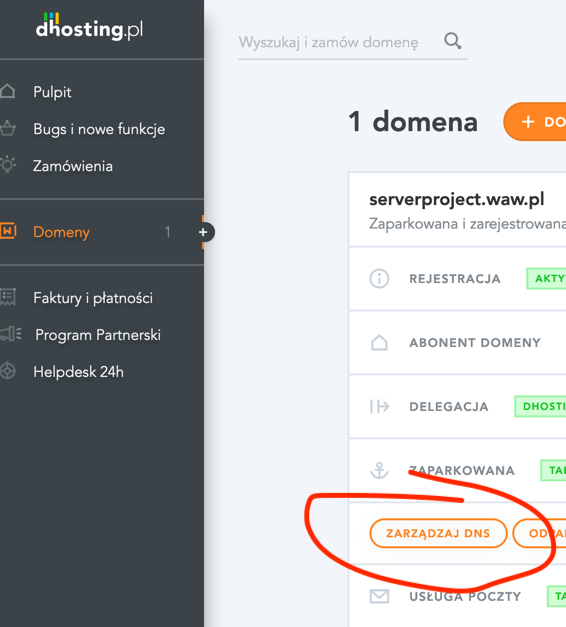This screenshot has width=566, height=627.
Task: Click the house icon beside Abonent domeny
Action: [379, 342]
